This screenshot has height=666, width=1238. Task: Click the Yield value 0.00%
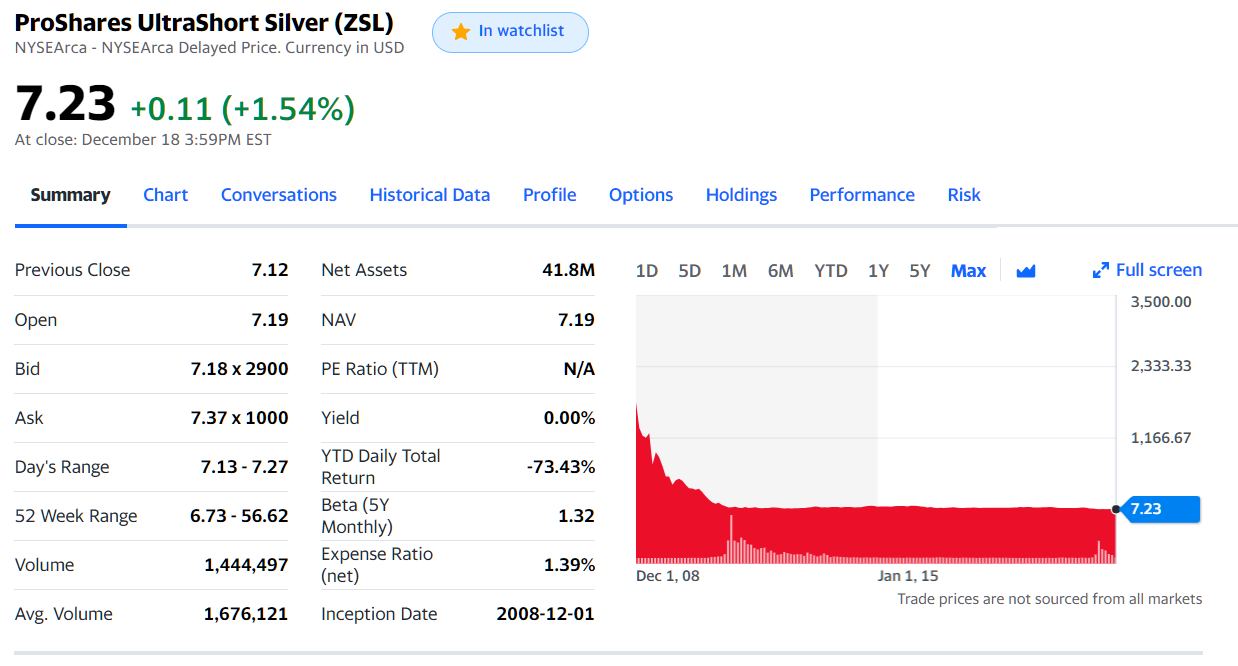570,418
